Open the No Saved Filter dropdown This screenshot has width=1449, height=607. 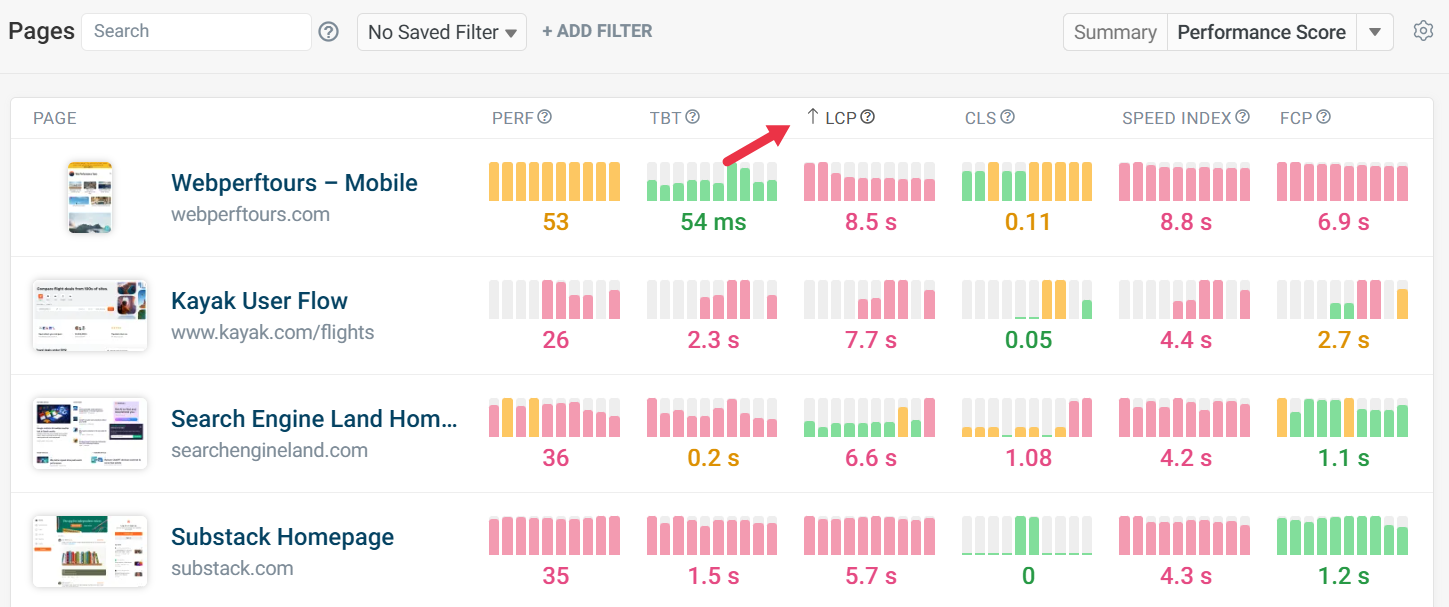pyautogui.click(x=442, y=32)
